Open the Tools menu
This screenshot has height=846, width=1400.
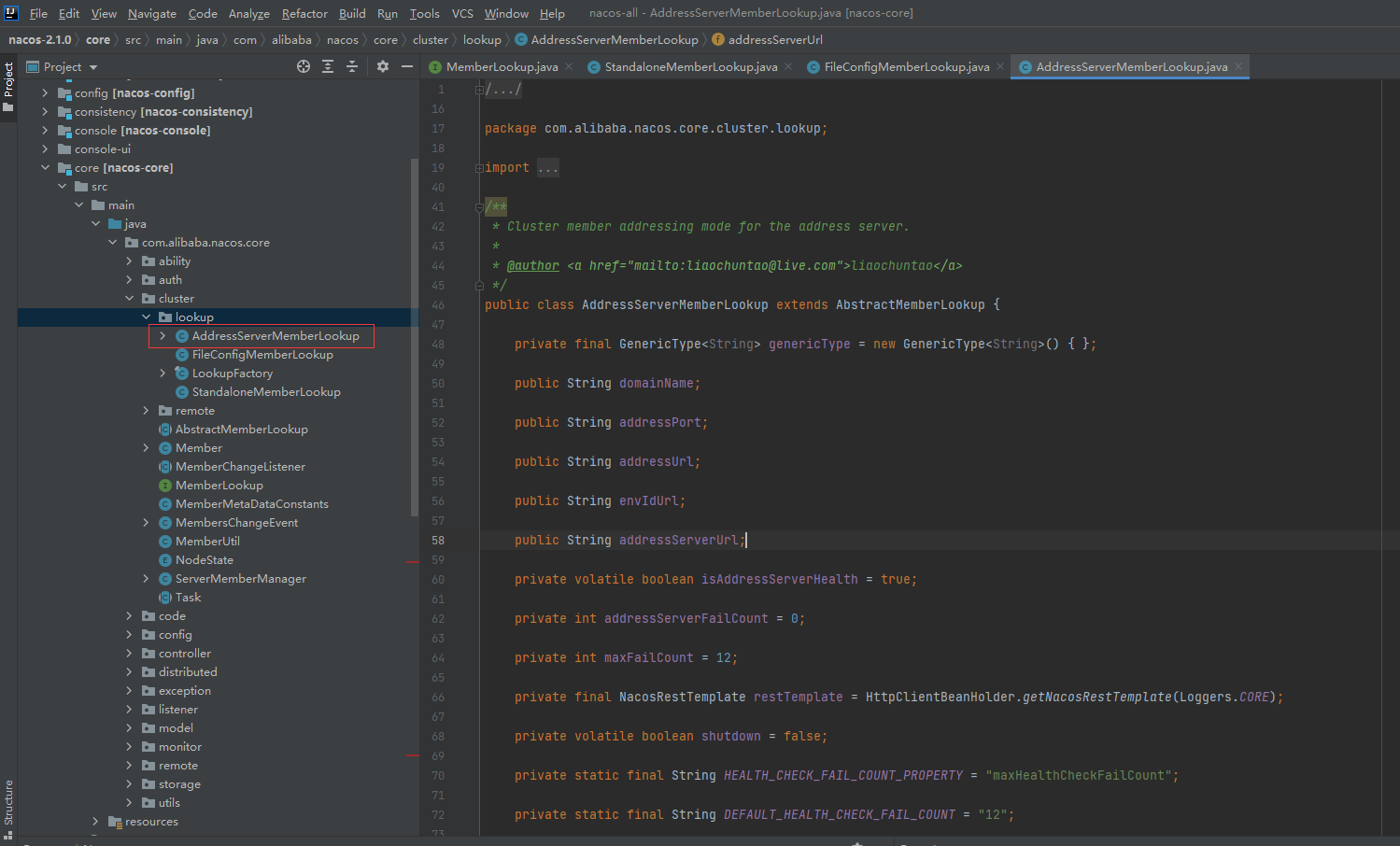[x=424, y=13]
